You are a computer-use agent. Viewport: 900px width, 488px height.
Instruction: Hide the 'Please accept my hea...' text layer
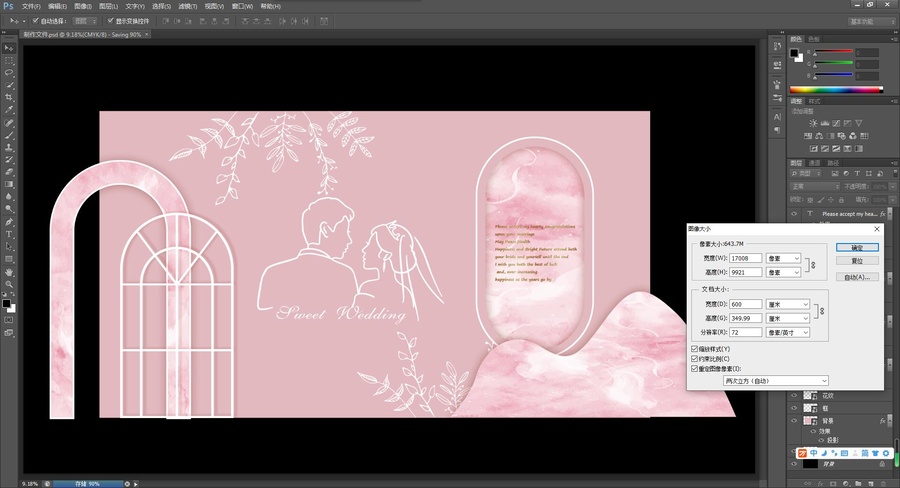(794, 214)
